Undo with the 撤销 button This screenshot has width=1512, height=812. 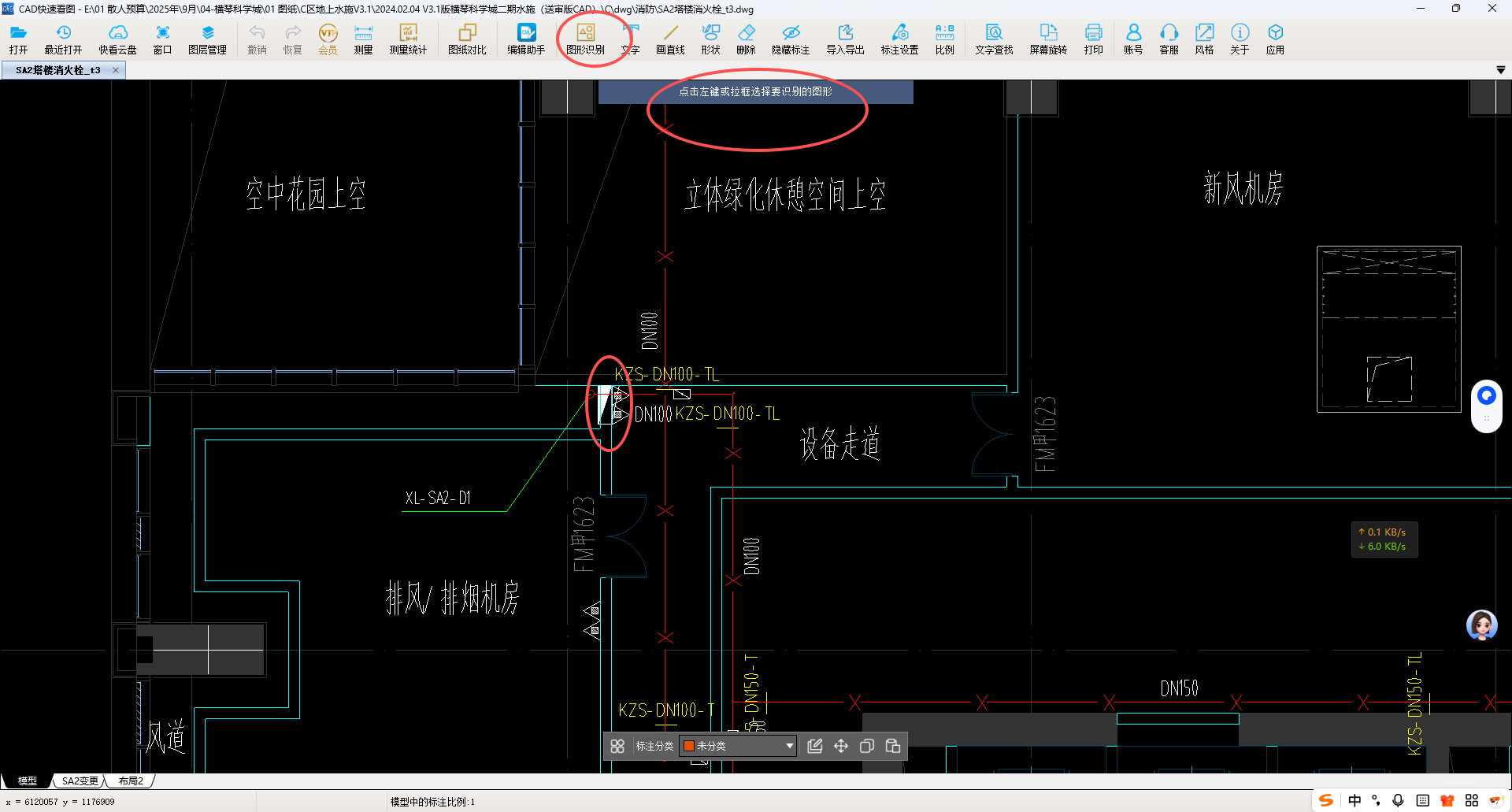click(x=257, y=39)
